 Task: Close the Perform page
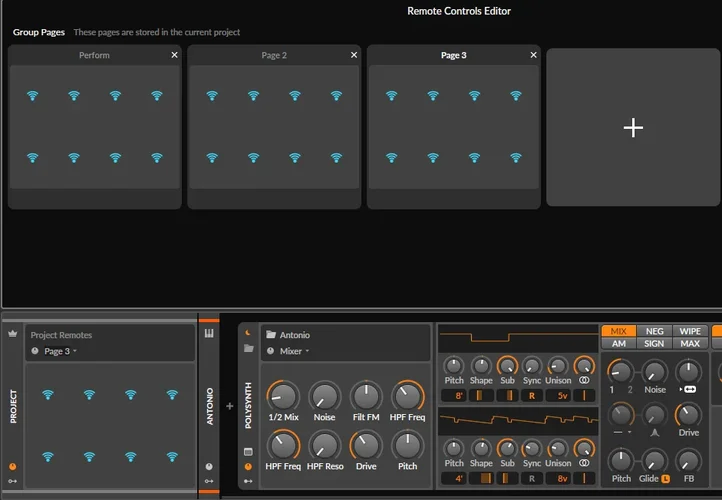174,56
